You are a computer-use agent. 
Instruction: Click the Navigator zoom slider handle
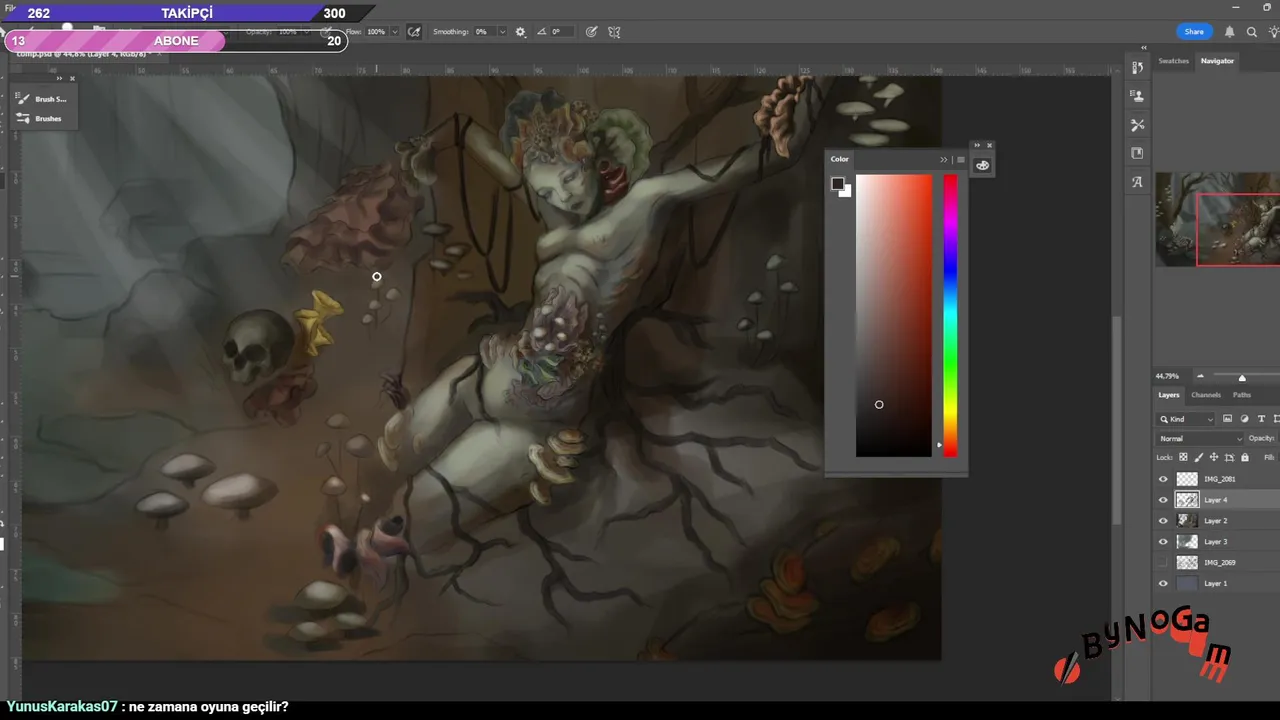point(1242,377)
